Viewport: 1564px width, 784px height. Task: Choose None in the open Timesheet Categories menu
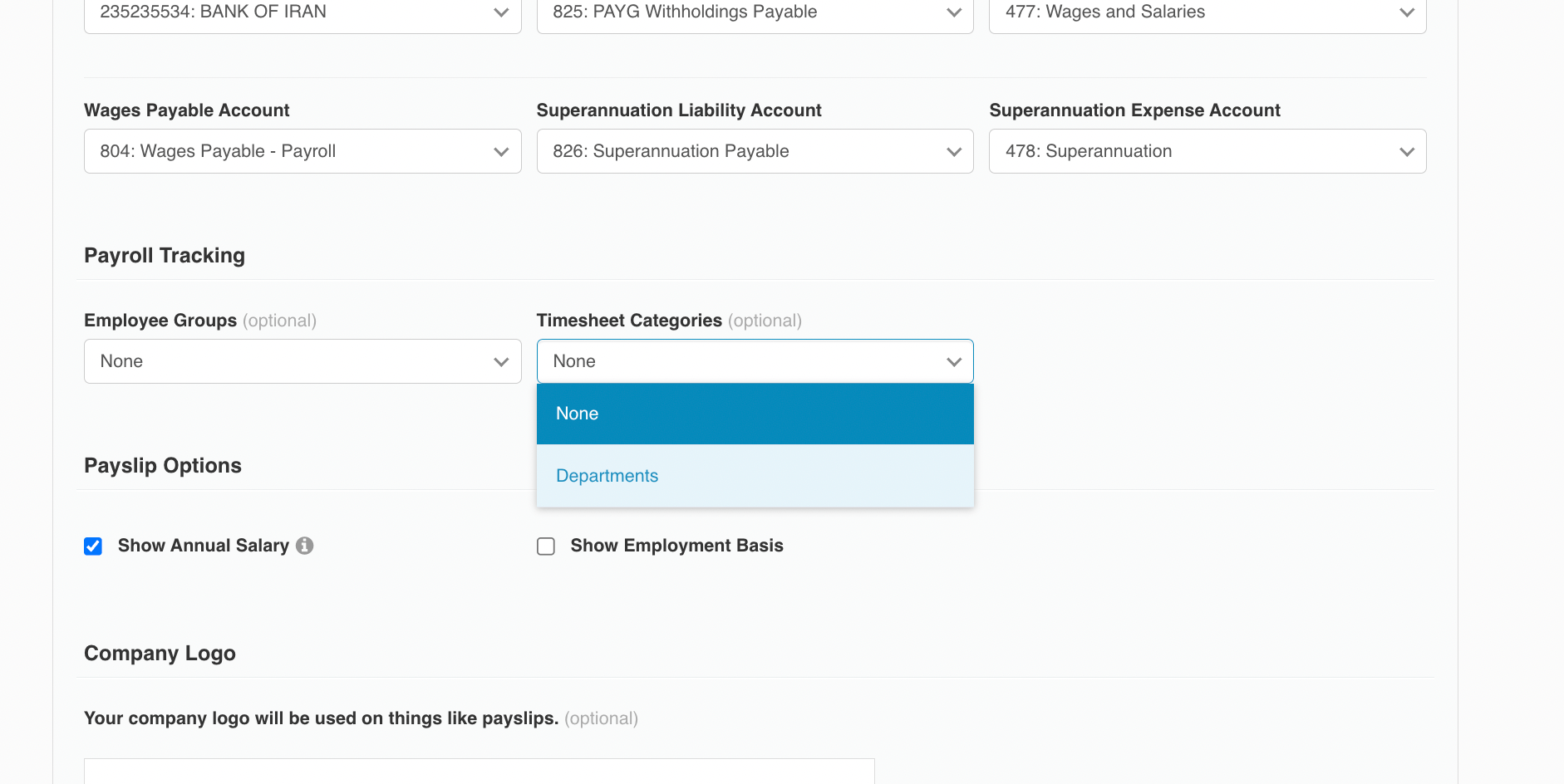577,413
